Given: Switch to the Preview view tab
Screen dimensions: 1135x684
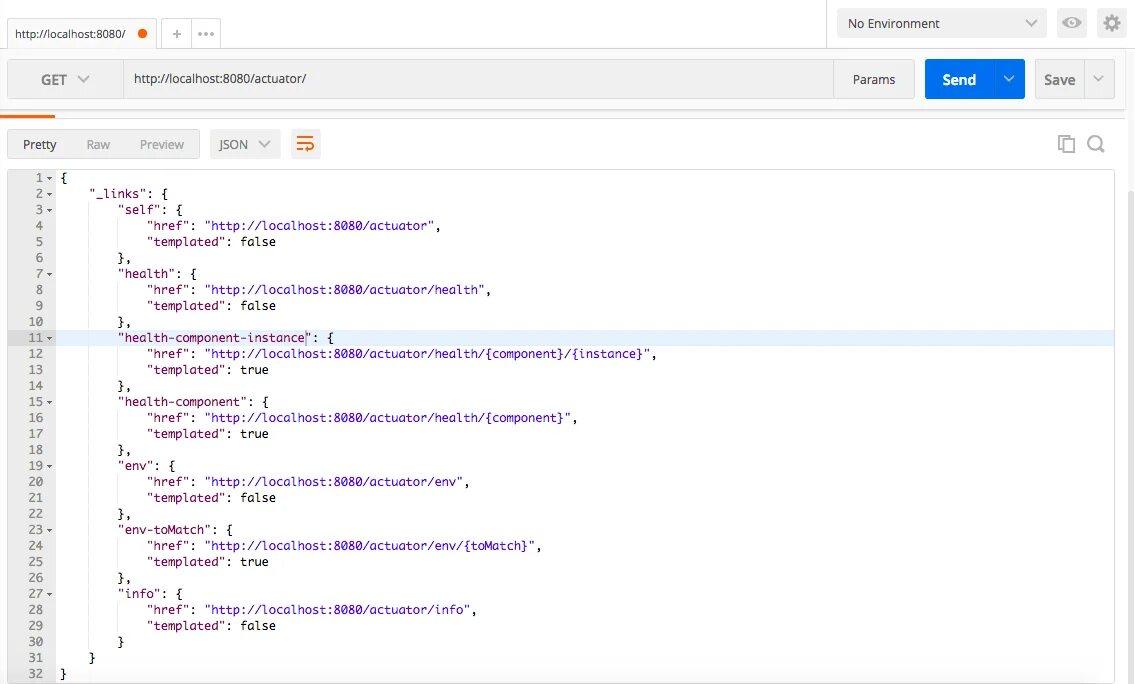Looking at the screenshot, I should (x=161, y=144).
